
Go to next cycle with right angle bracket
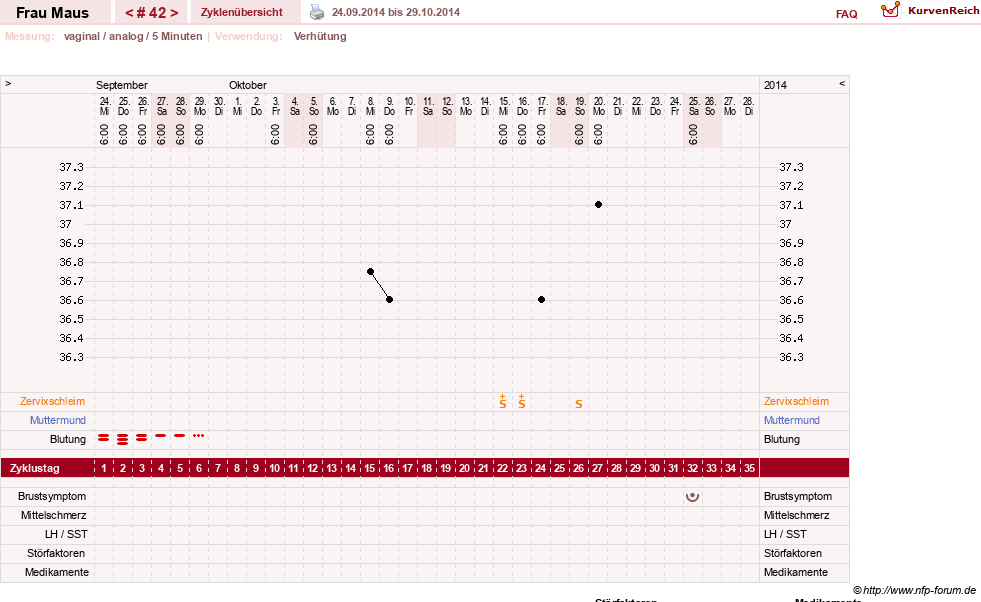click(174, 13)
